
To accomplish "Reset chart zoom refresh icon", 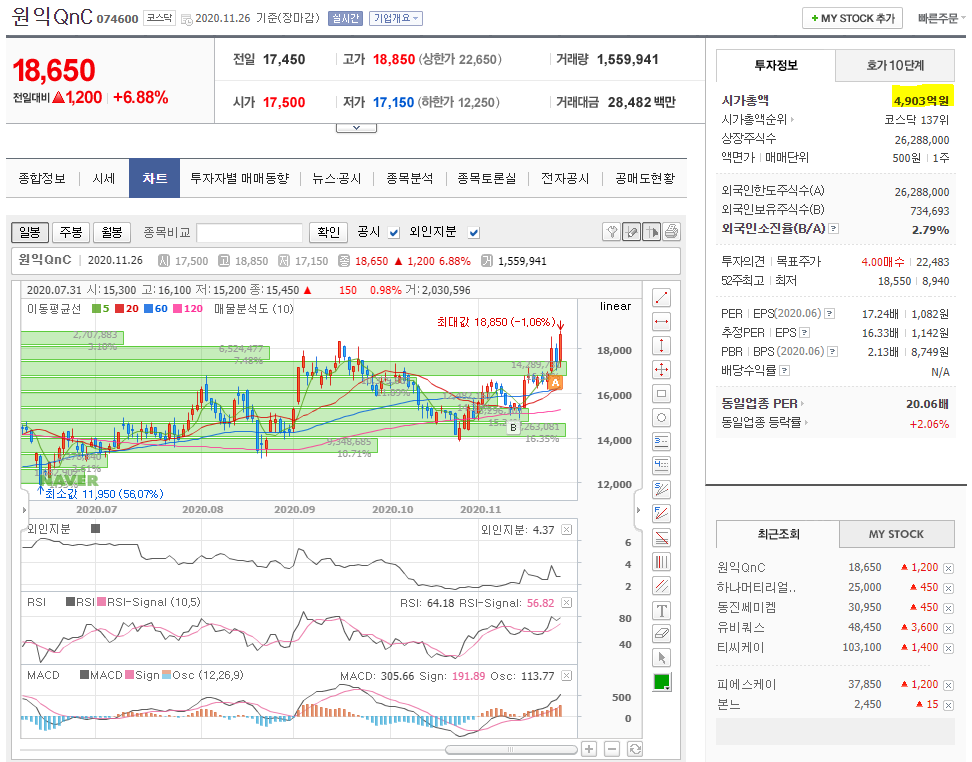I will (635, 749).
